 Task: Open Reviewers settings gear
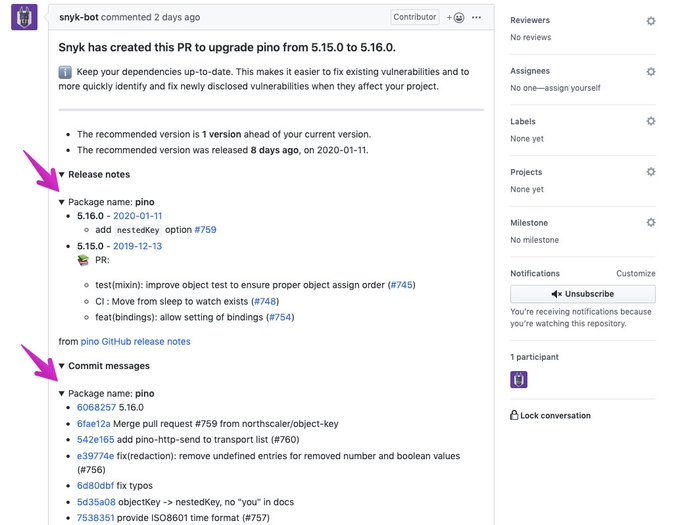click(x=651, y=21)
